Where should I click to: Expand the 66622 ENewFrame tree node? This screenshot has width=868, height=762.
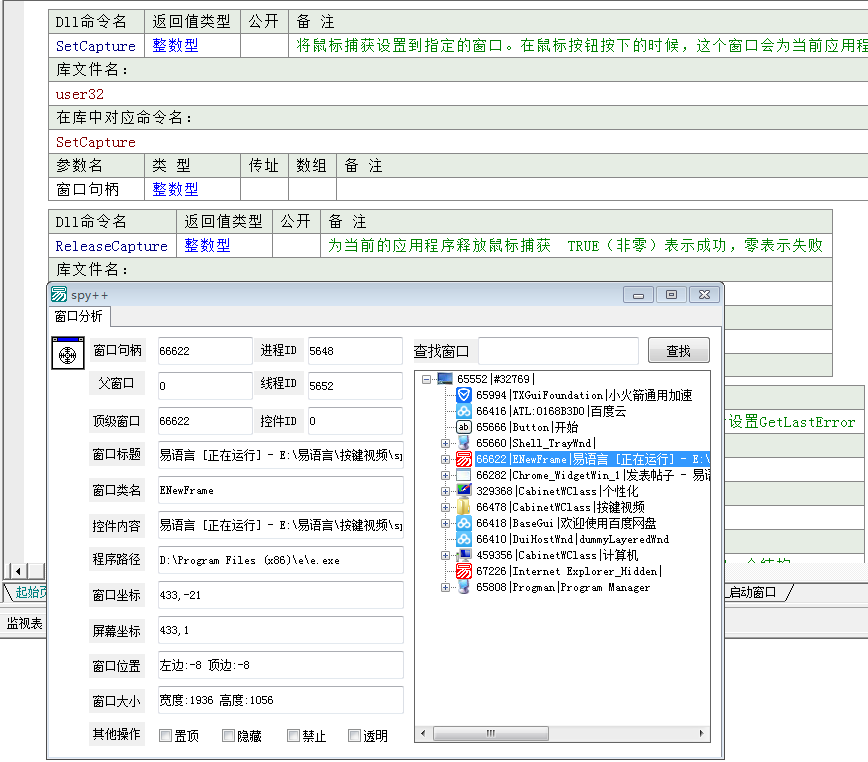pyautogui.click(x=445, y=459)
